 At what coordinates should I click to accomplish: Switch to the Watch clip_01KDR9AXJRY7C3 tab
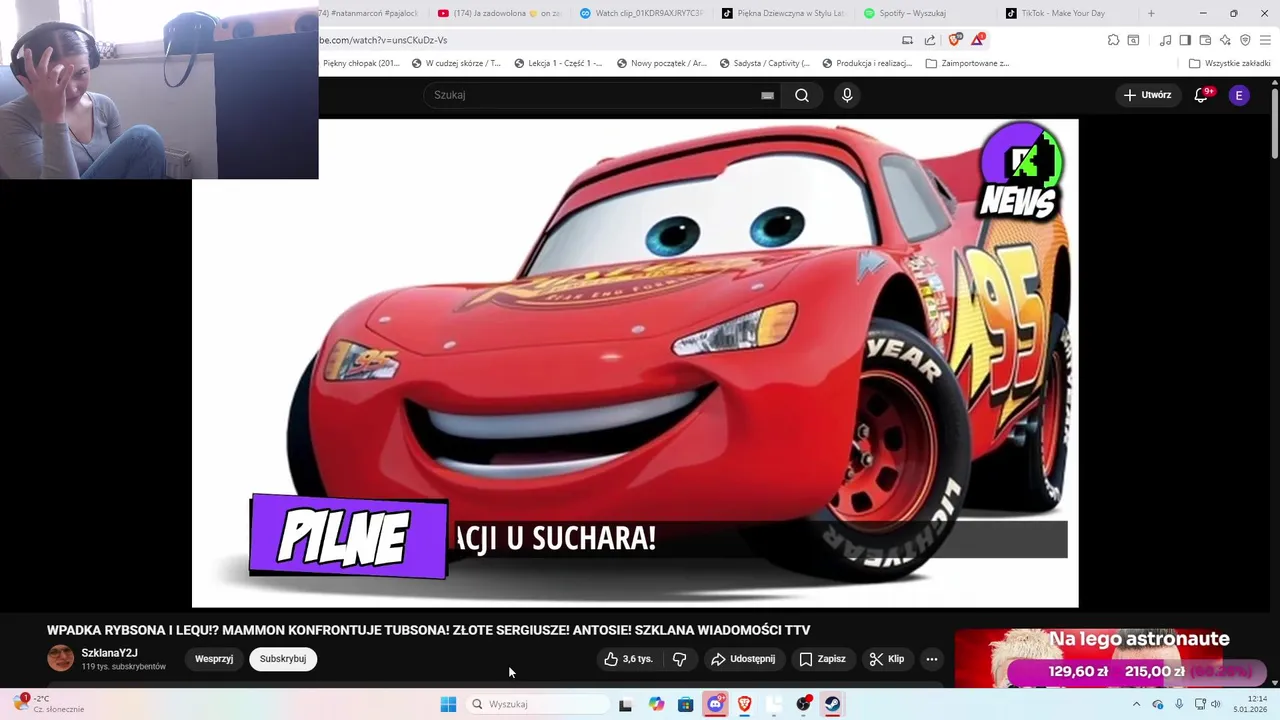(642, 13)
